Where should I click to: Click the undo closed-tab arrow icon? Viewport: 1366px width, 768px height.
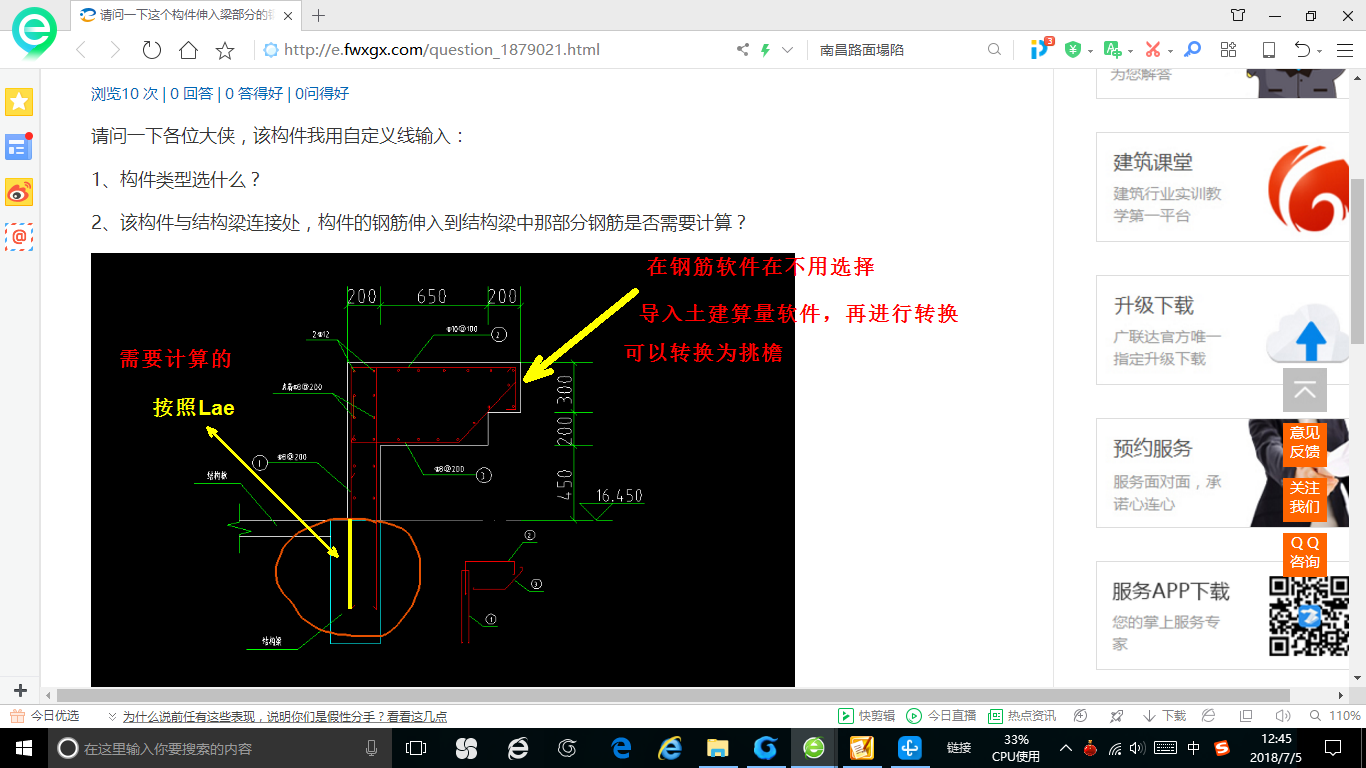pyautogui.click(x=1303, y=49)
